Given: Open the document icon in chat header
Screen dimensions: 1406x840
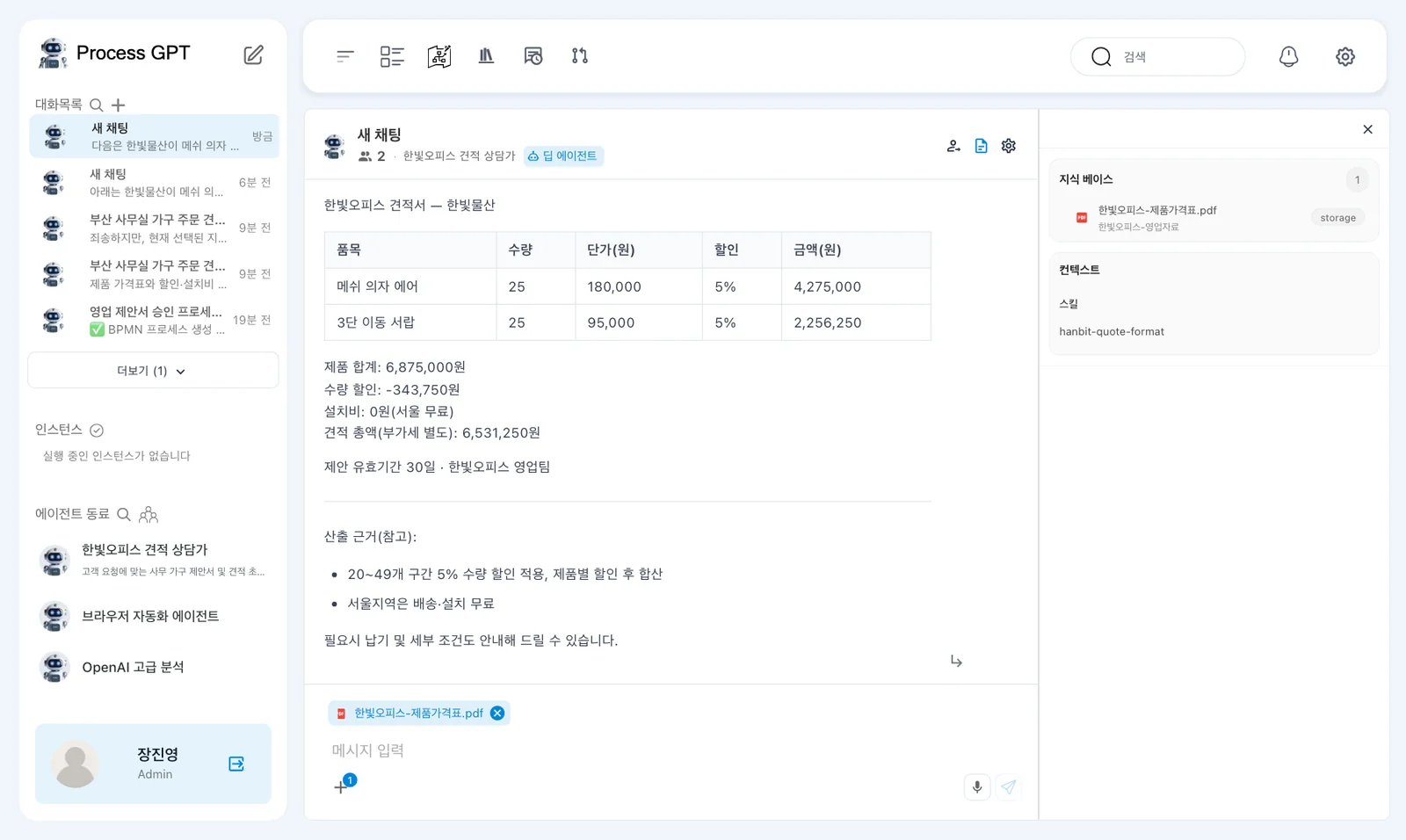Looking at the screenshot, I should point(982,146).
